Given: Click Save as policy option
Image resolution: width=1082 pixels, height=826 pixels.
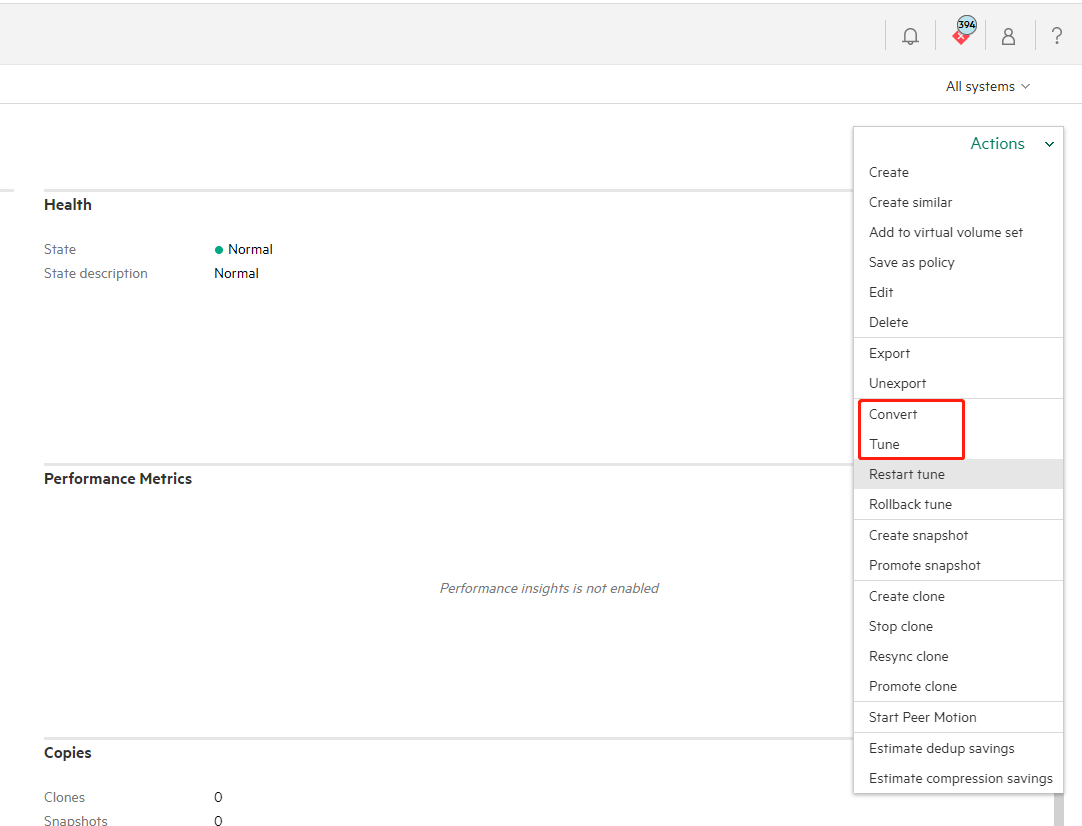Looking at the screenshot, I should (911, 262).
